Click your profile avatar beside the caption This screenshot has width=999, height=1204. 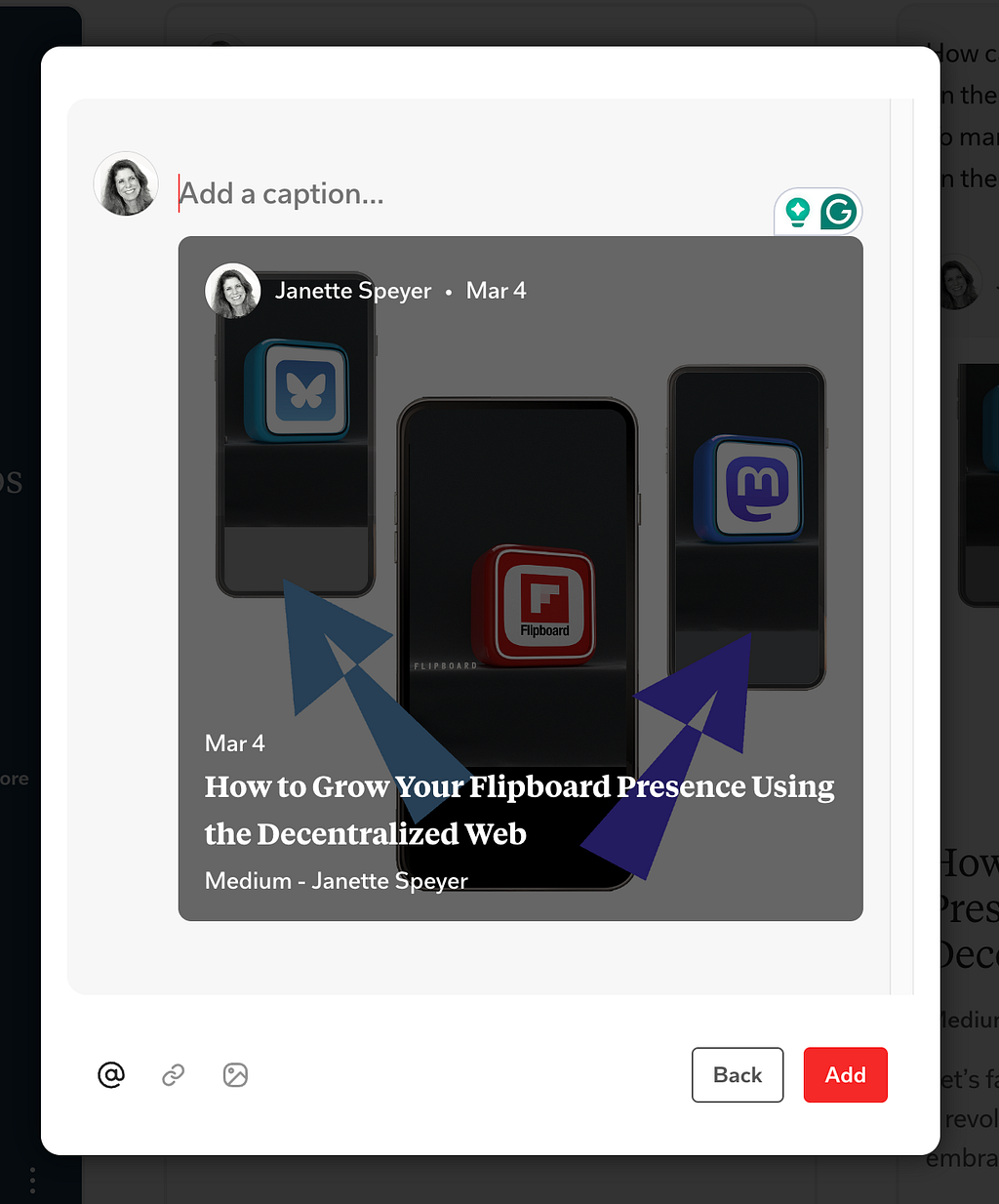click(126, 183)
